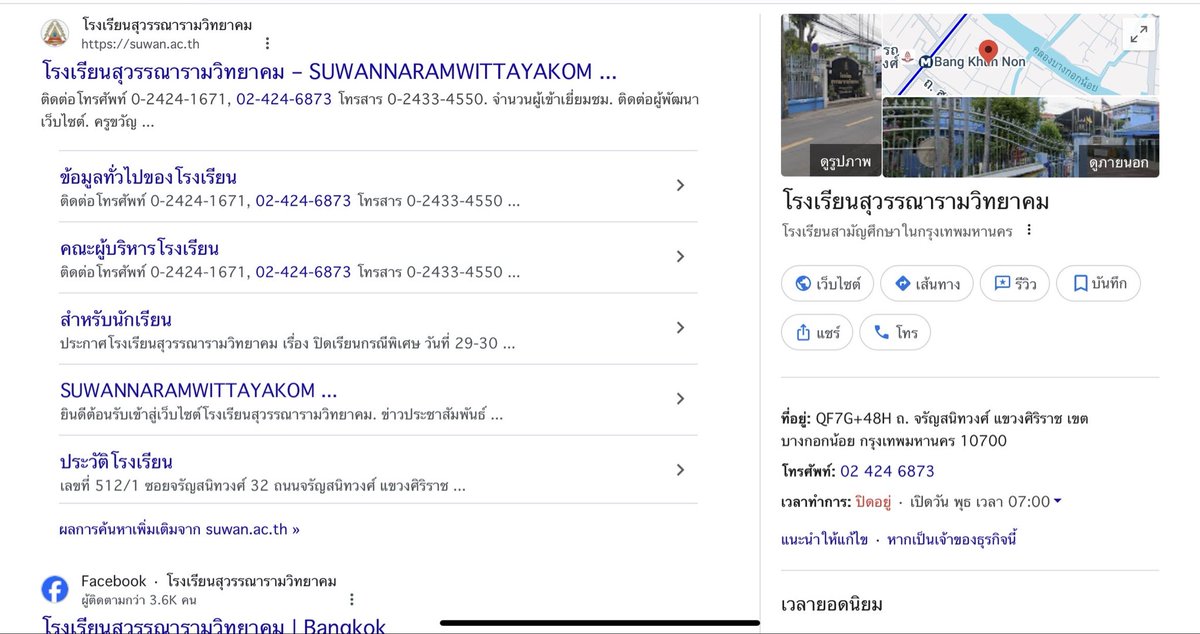Share place with แชร์ button
Screen dimensions: 1200x634
(817, 333)
